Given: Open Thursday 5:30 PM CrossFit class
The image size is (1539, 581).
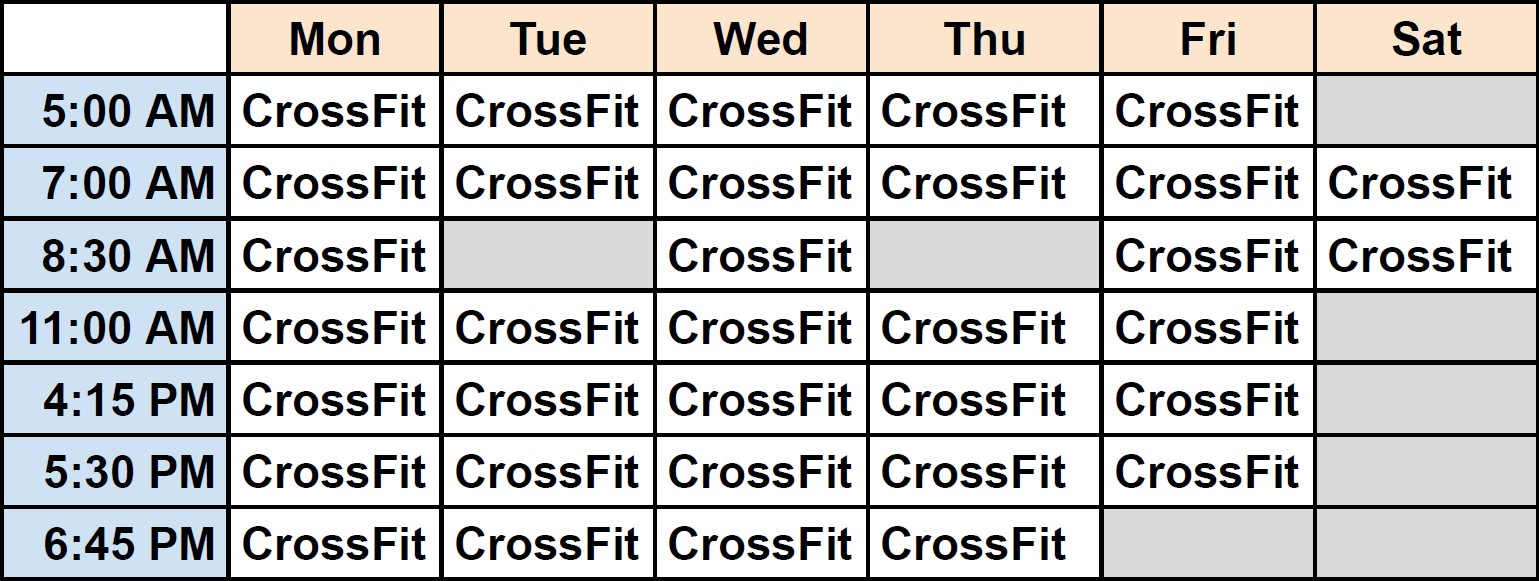Looking at the screenshot, I should tap(973, 472).
